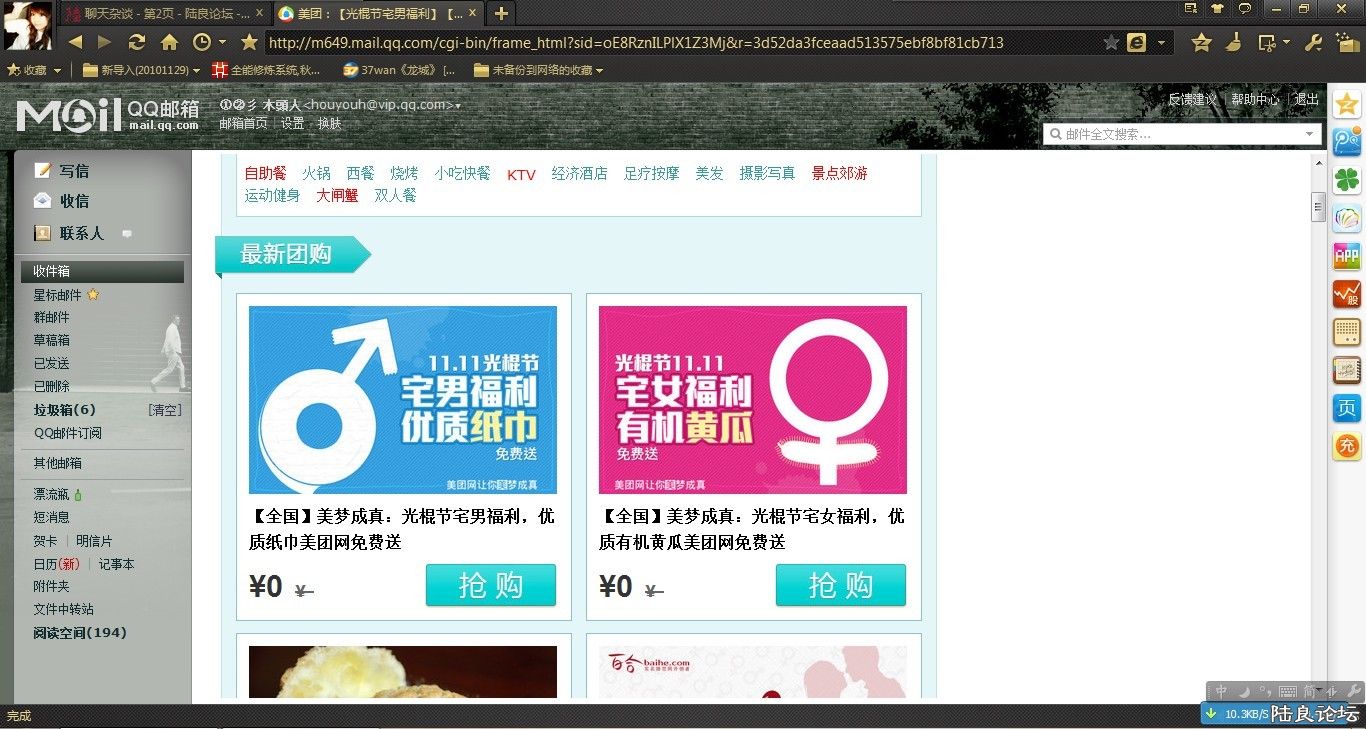The height and width of the screenshot is (729, 1366).
Task: Reload the page with refresh icon
Action: [137, 42]
